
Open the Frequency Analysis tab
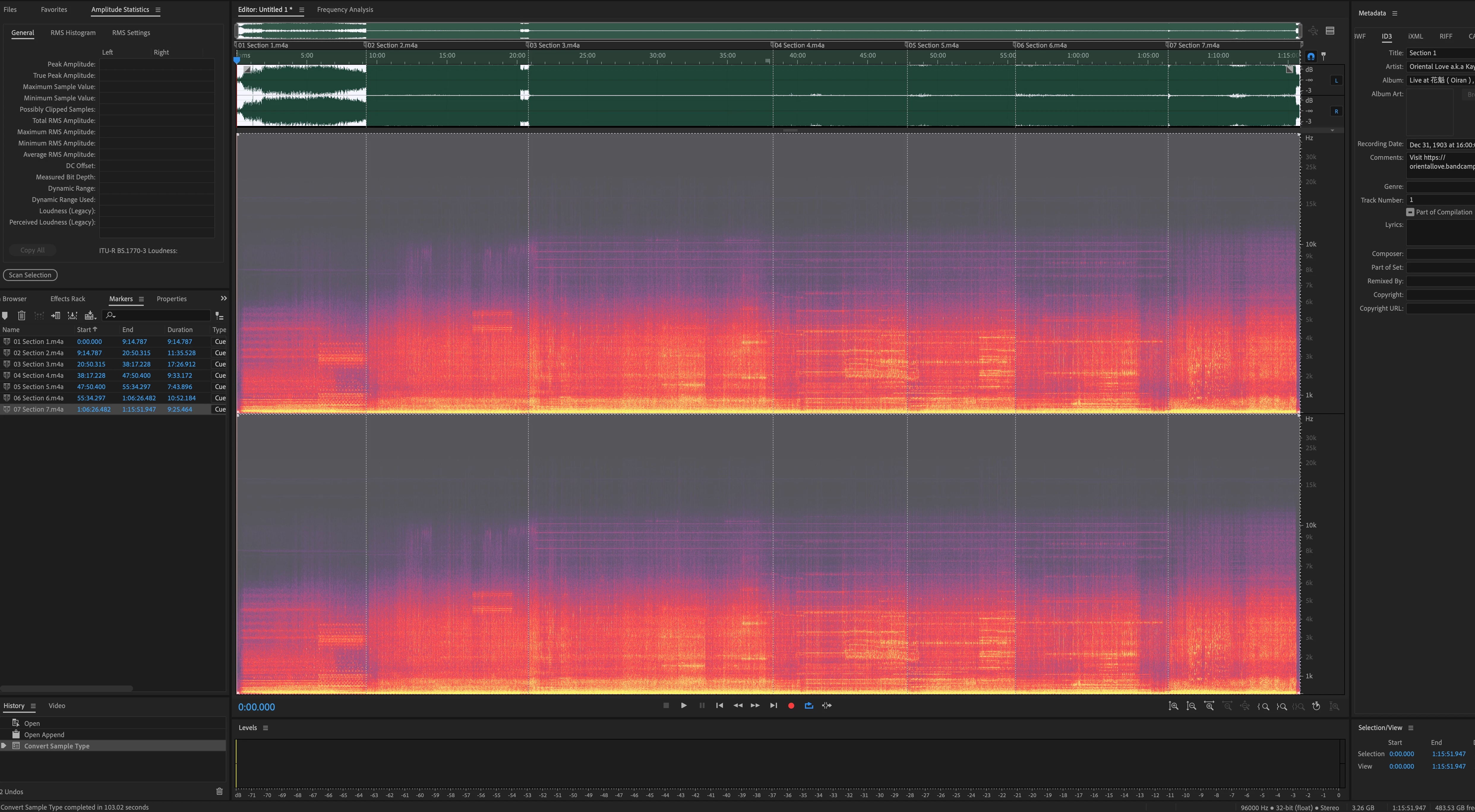click(x=345, y=10)
